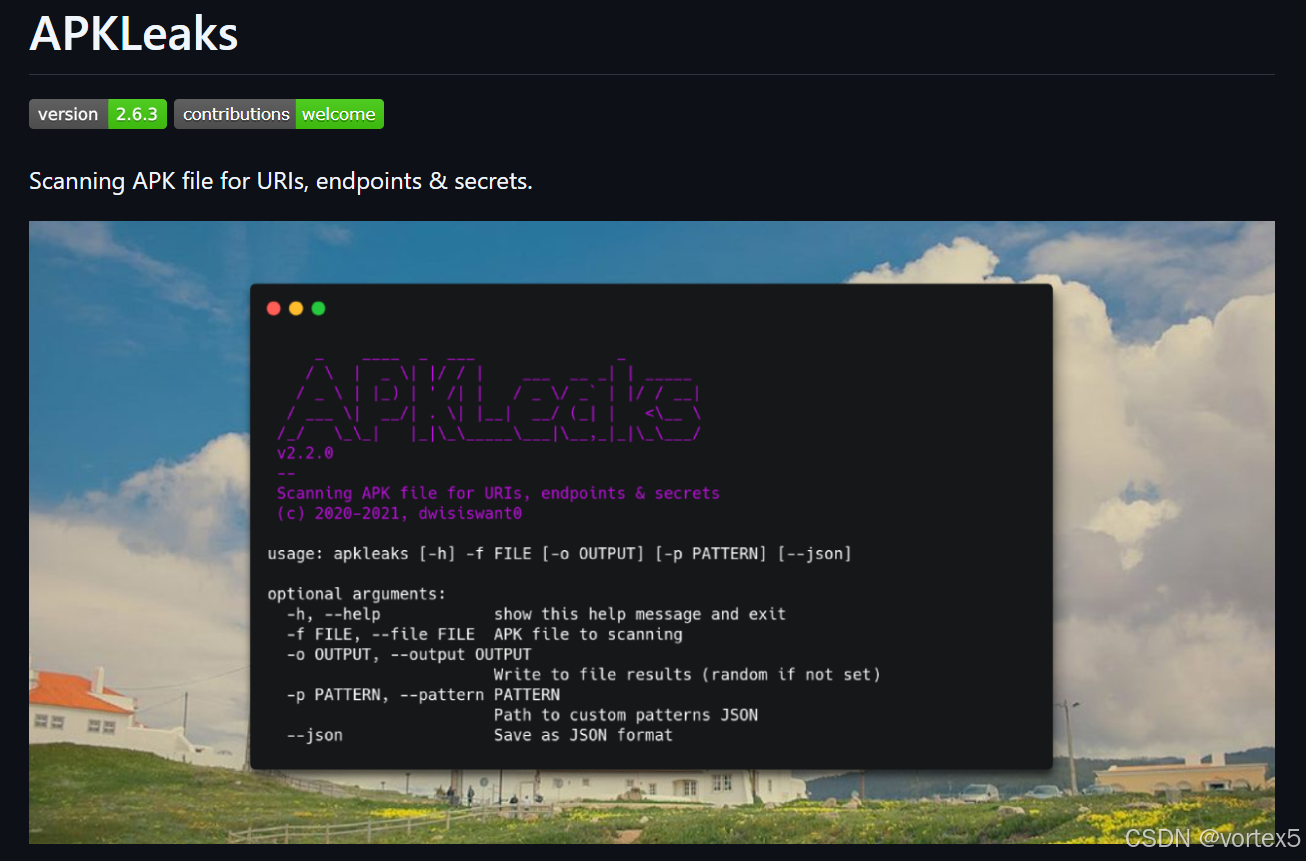Select the 'APK file to scanning' description

pyautogui.click(x=588, y=634)
